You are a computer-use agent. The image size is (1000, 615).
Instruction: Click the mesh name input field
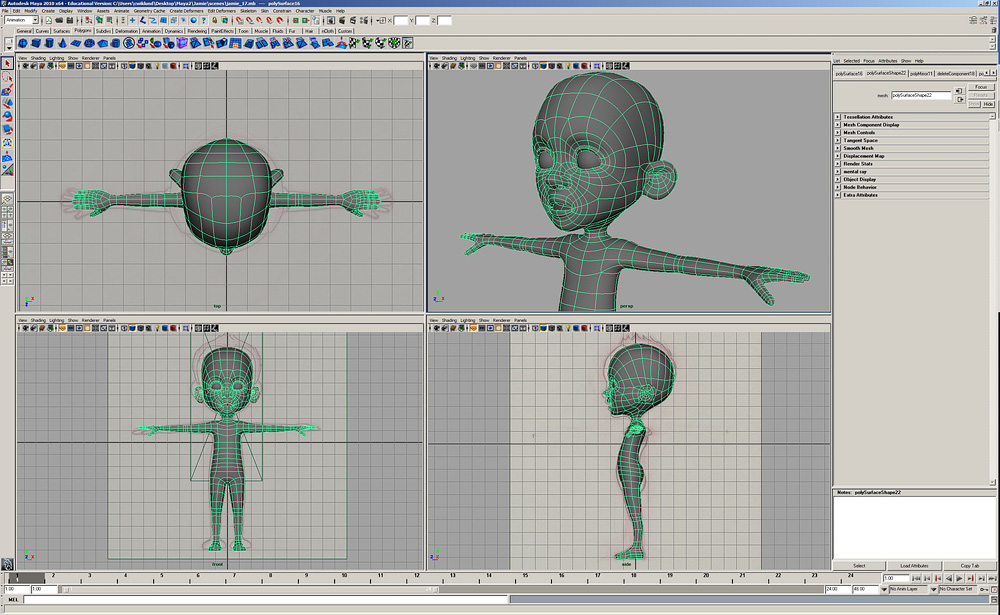coord(920,95)
